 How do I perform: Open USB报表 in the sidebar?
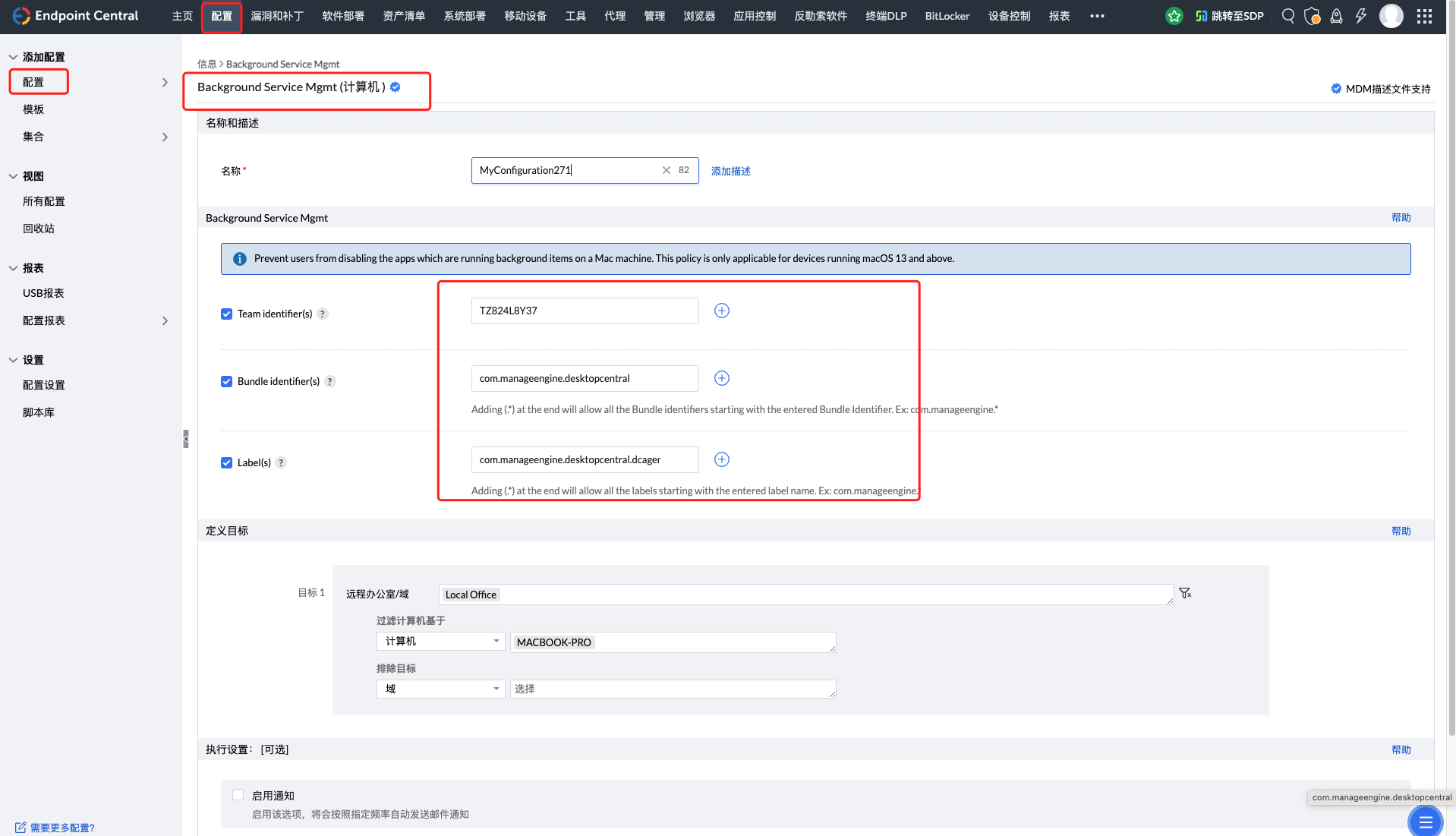(x=43, y=293)
